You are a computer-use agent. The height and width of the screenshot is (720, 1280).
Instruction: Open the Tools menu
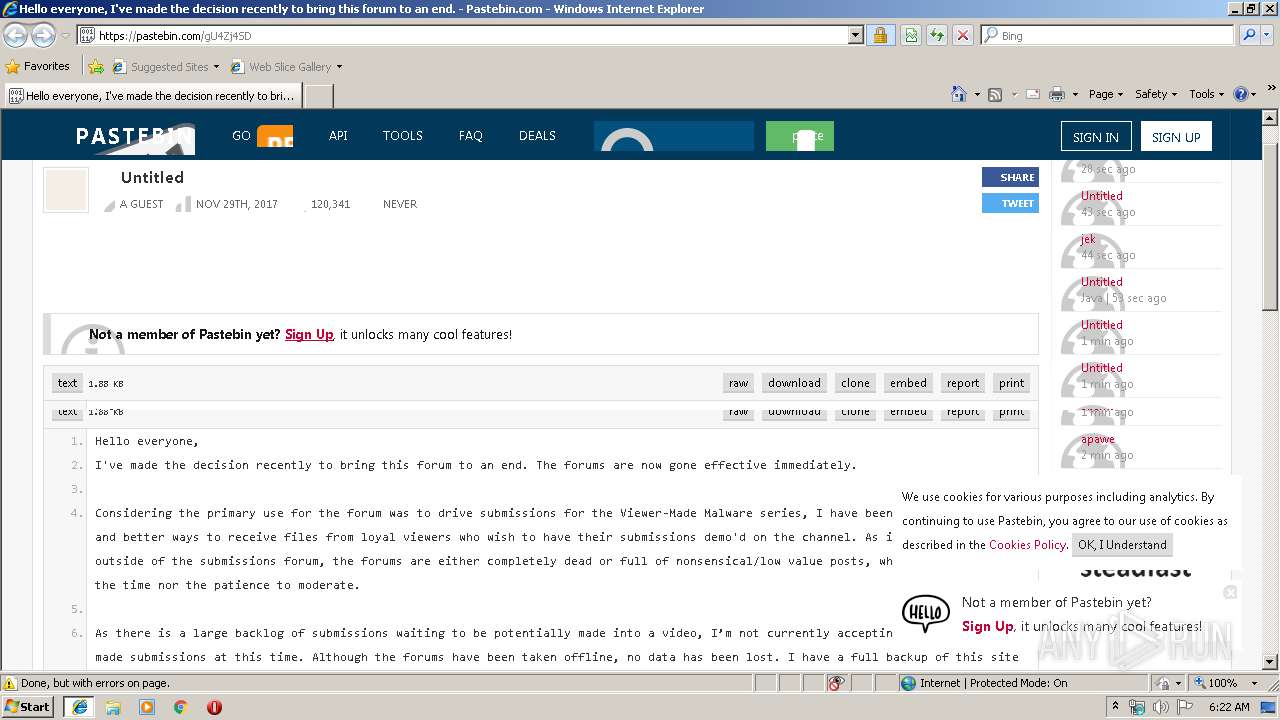coord(1207,94)
